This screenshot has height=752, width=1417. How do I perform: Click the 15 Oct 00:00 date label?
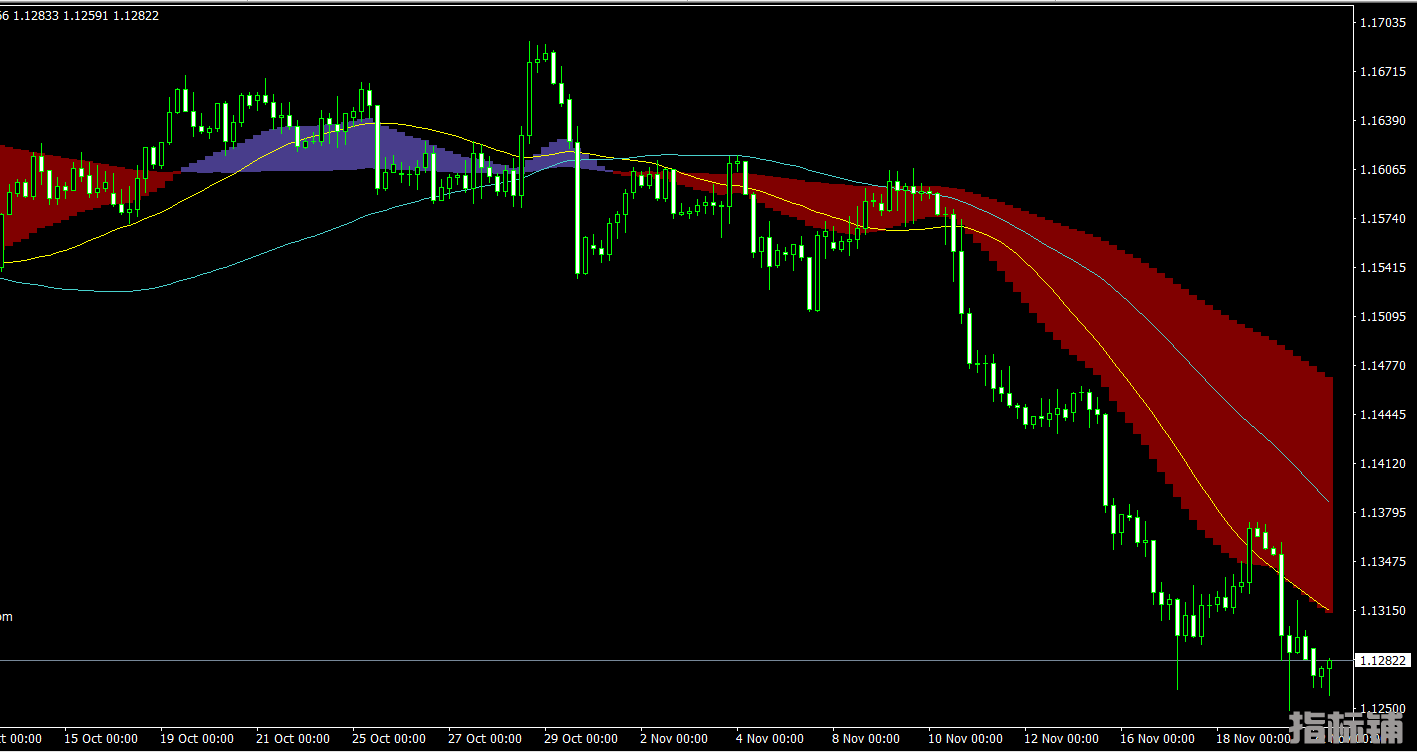[101, 739]
